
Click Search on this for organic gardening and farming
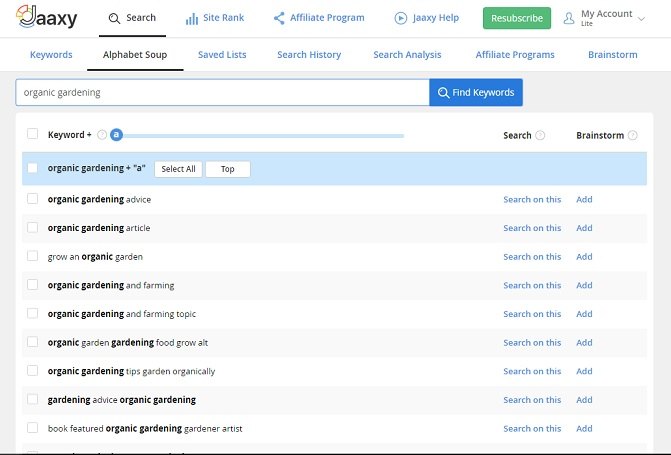click(x=532, y=285)
